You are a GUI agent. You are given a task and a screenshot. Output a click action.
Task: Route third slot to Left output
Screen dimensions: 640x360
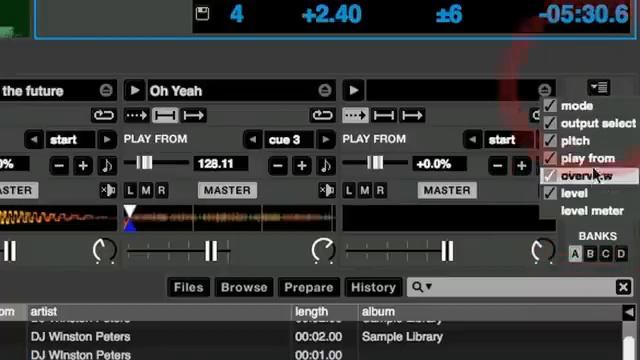pyautogui.click(x=349, y=191)
